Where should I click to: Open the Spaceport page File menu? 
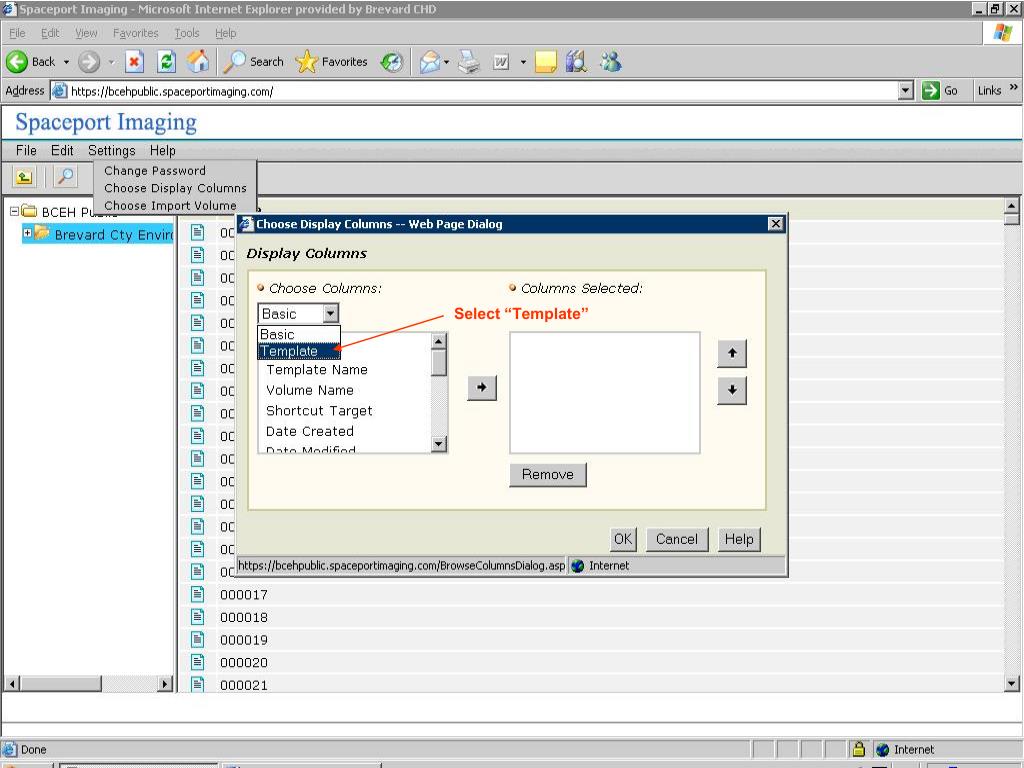click(26, 151)
